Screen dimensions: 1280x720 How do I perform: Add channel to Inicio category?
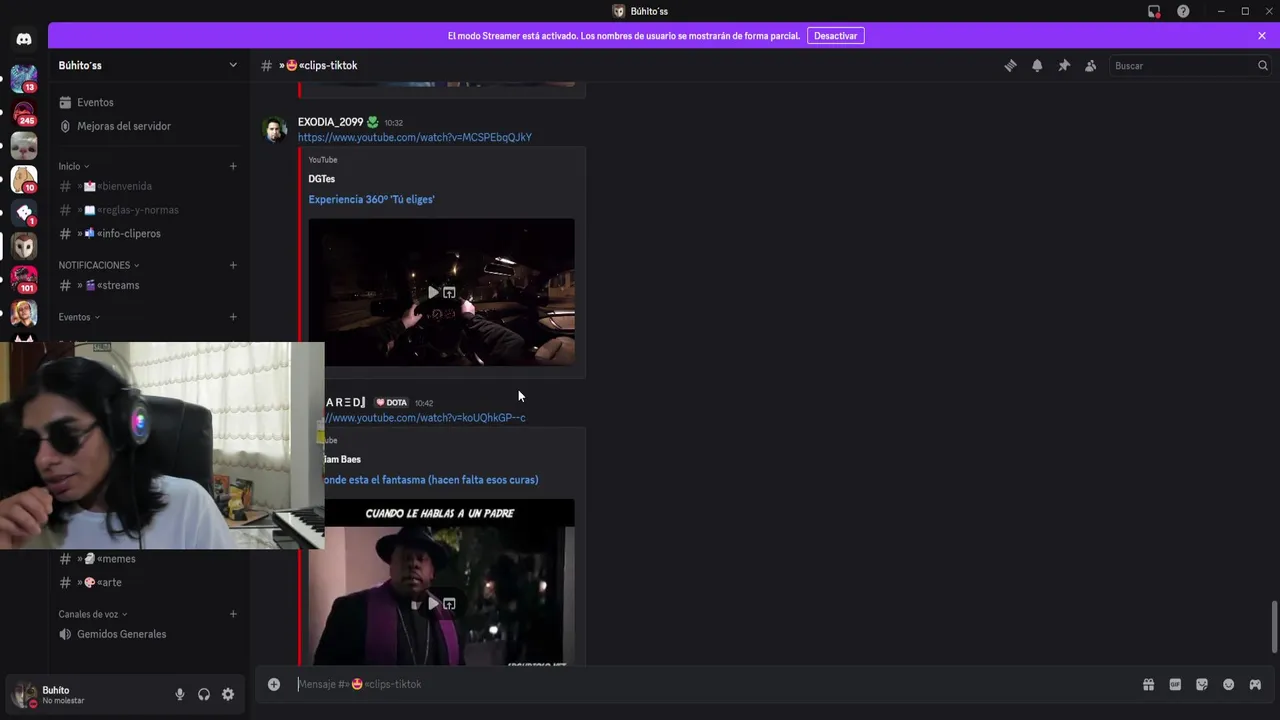(233, 167)
